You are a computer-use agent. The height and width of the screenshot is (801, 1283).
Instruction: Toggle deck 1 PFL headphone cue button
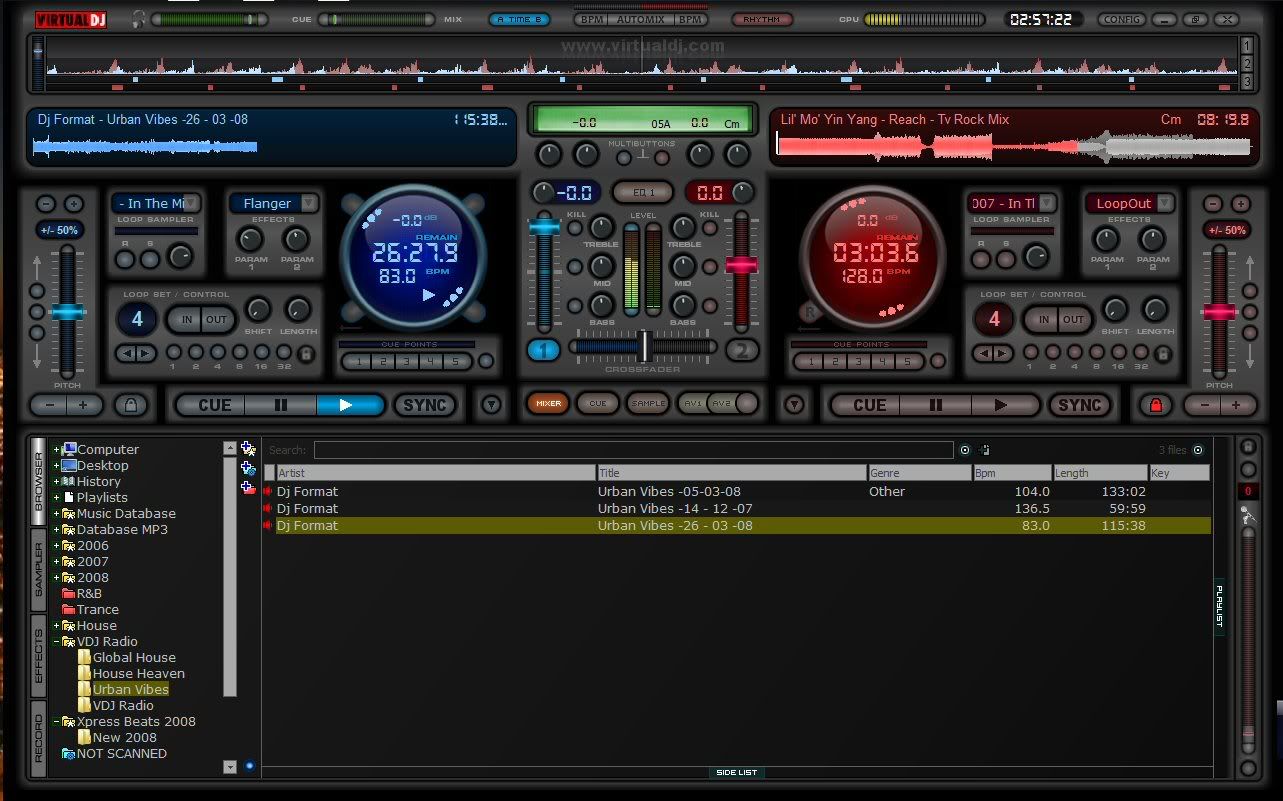coord(544,350)
